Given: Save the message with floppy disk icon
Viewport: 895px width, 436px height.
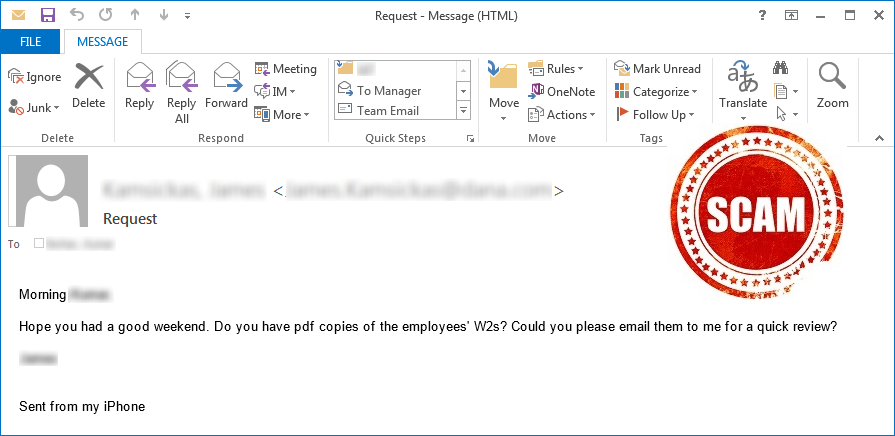Looking at the screenshot, I should (49, 15).
